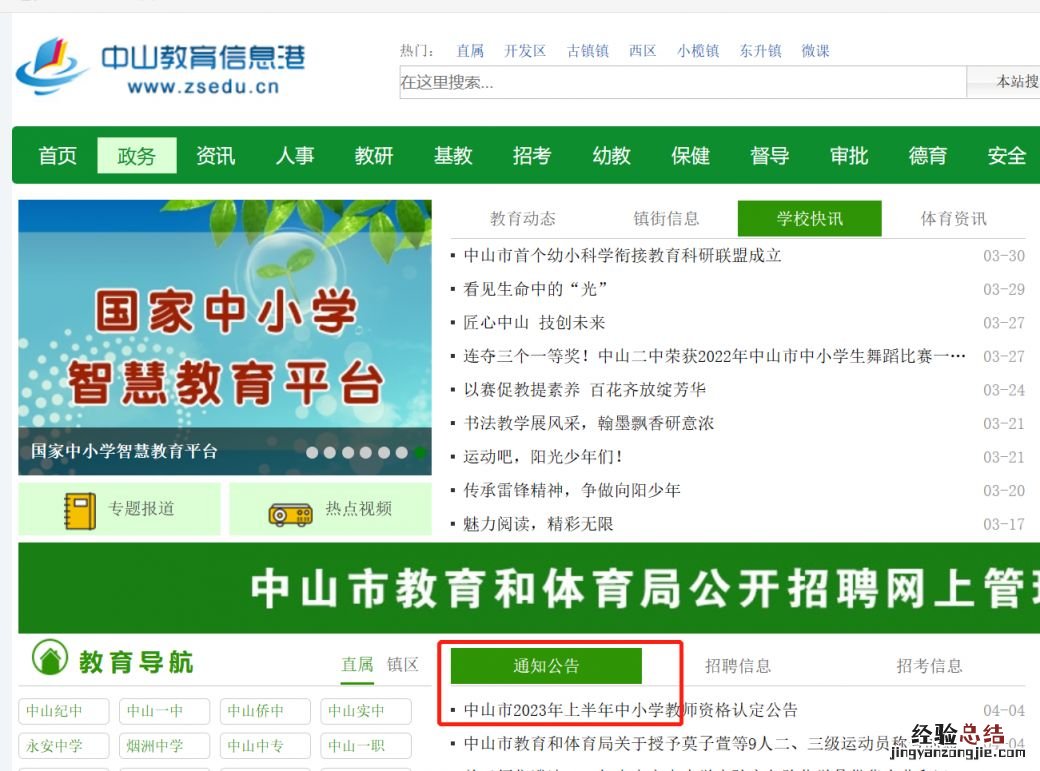Click school button 中山实中
This screenshot has width=1040, height=771.
[365, 711]
